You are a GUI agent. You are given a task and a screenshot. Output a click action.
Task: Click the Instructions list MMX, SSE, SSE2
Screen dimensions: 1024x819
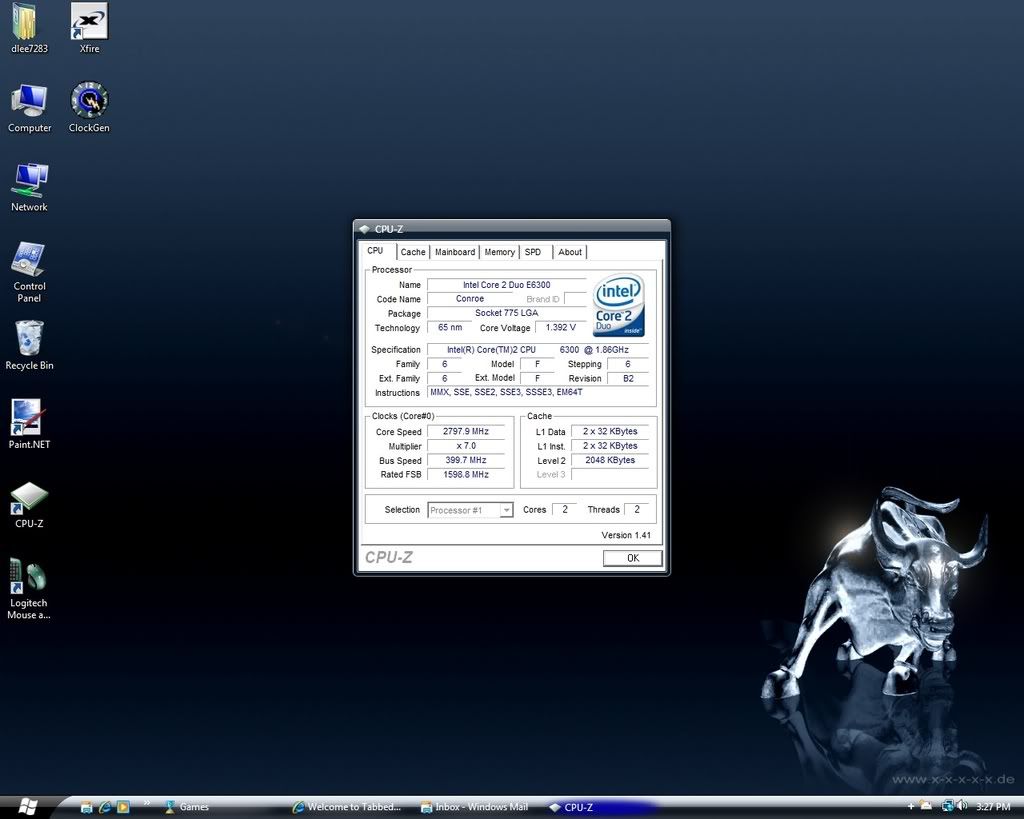(x=538, y=392)
